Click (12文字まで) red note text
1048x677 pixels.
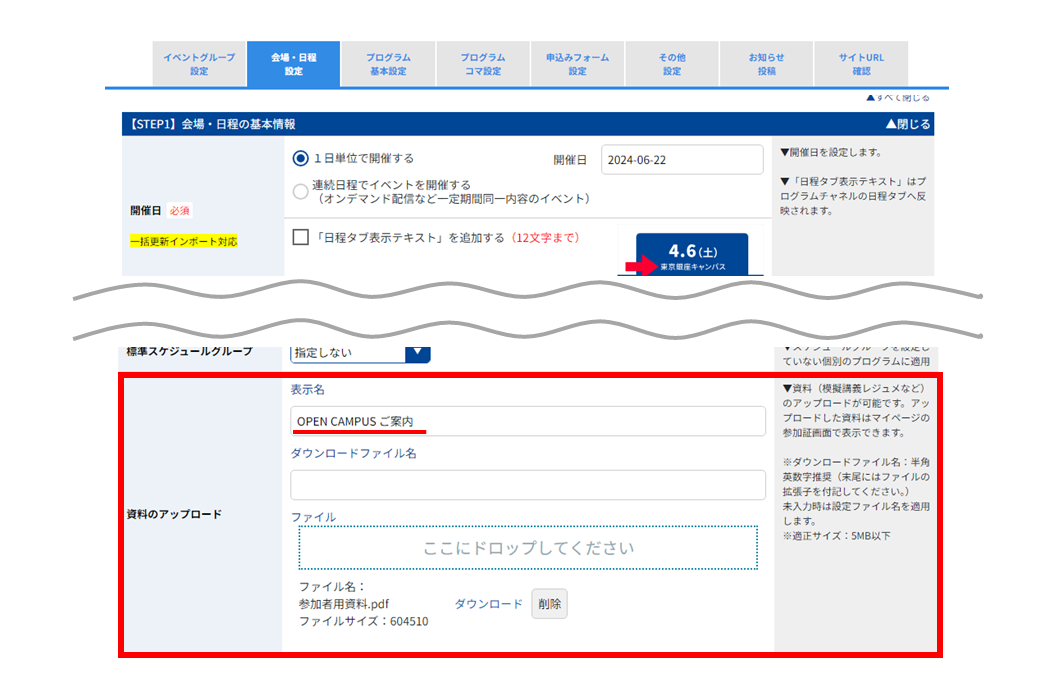coord(545,237)
